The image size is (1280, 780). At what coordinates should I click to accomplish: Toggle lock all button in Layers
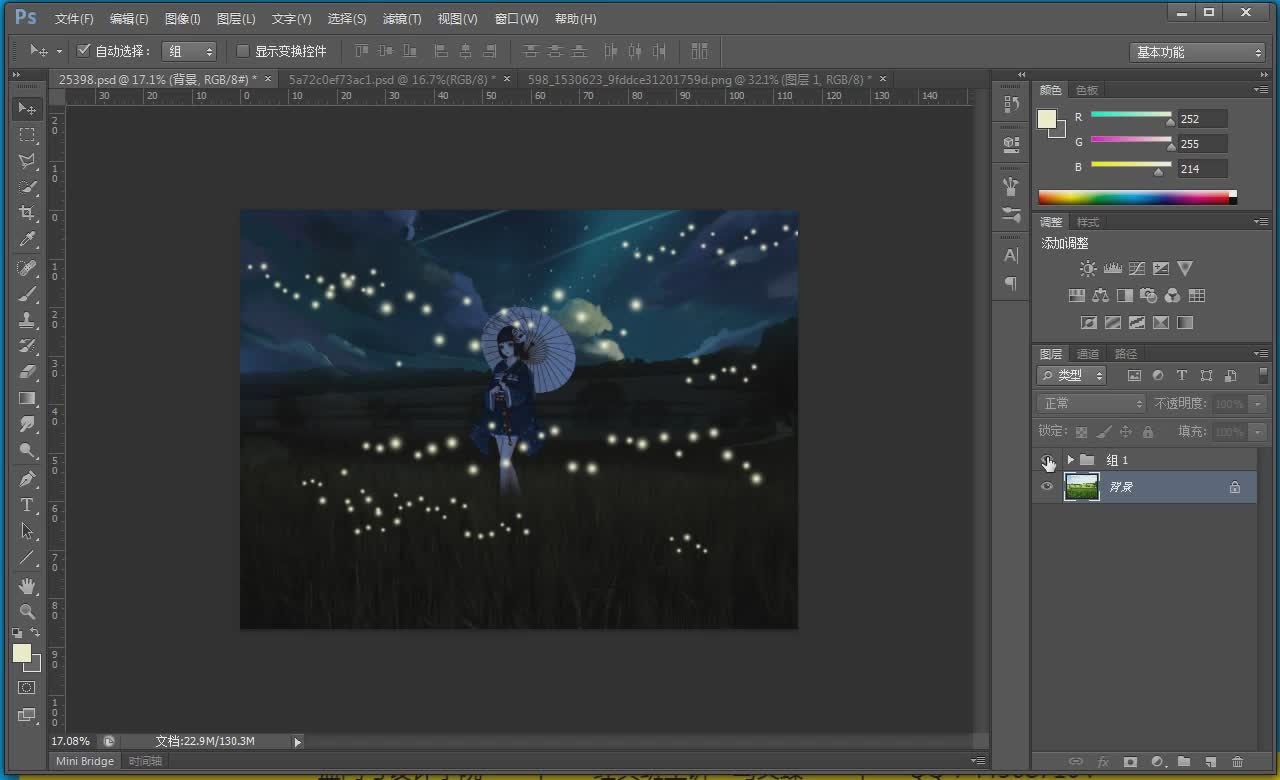click(1148, 432)
